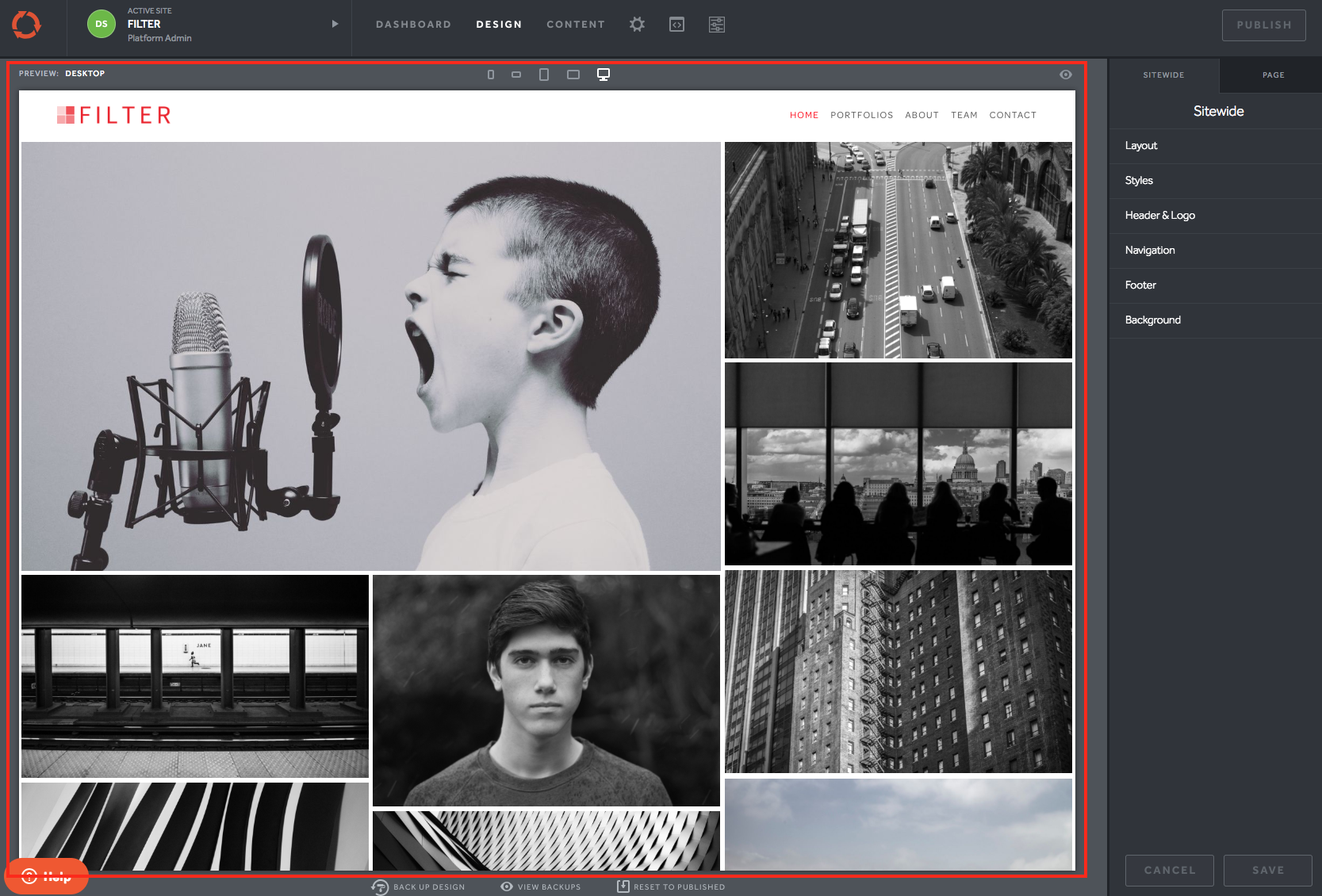1322x896 pixels.
Task: Click Reset to Published
Action: pos(671,886)
